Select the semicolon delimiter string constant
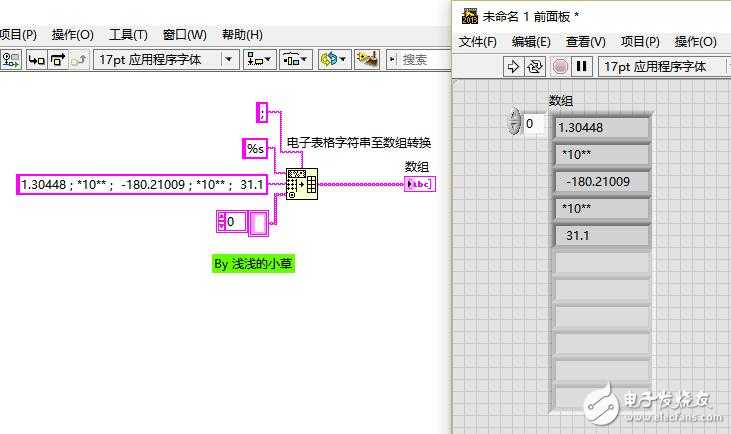 [x=262, y=112]
